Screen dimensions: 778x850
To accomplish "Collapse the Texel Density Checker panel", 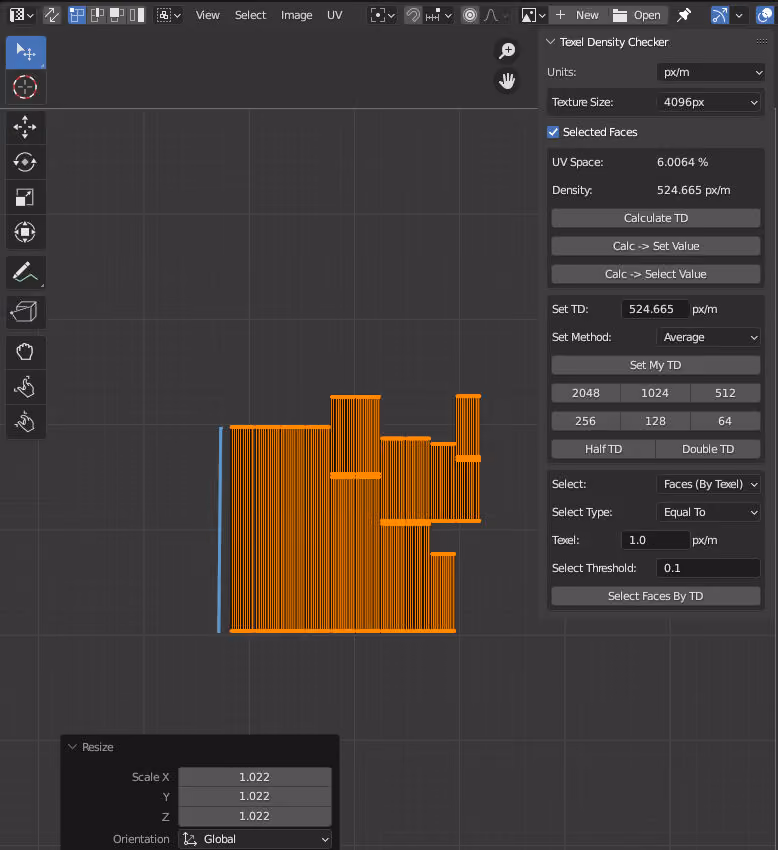I will click(x=551, y=42).
